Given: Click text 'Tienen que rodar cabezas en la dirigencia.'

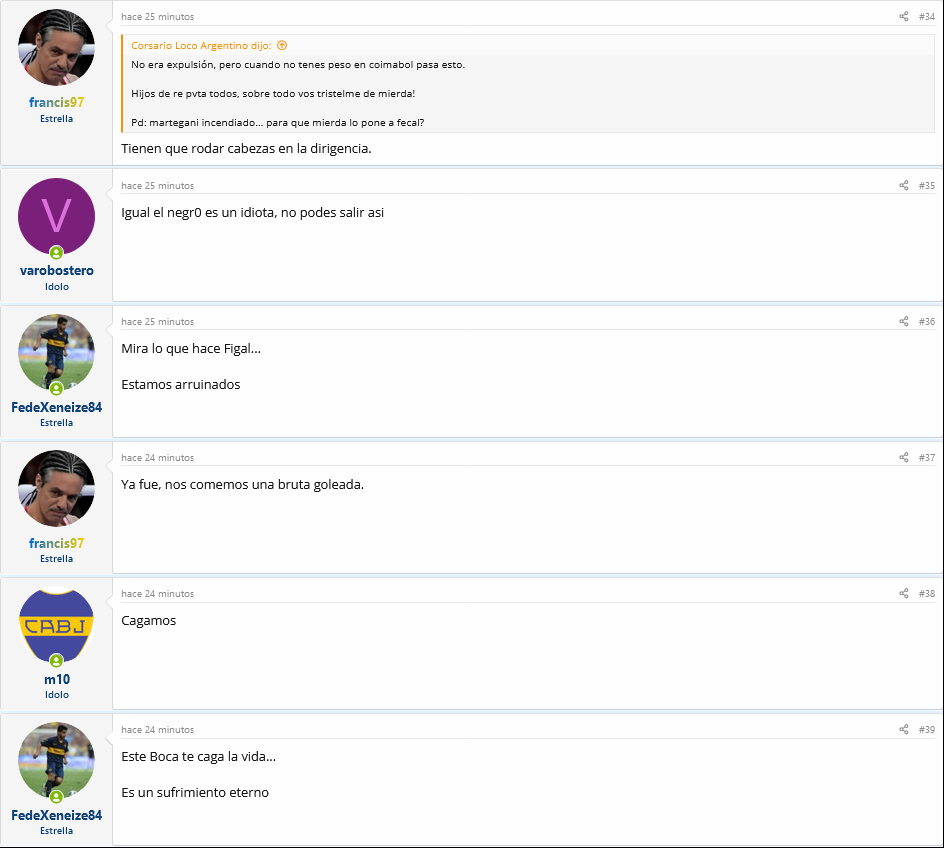Looking at the screenshot, I should pyautogui.click(x=246, y=149).
